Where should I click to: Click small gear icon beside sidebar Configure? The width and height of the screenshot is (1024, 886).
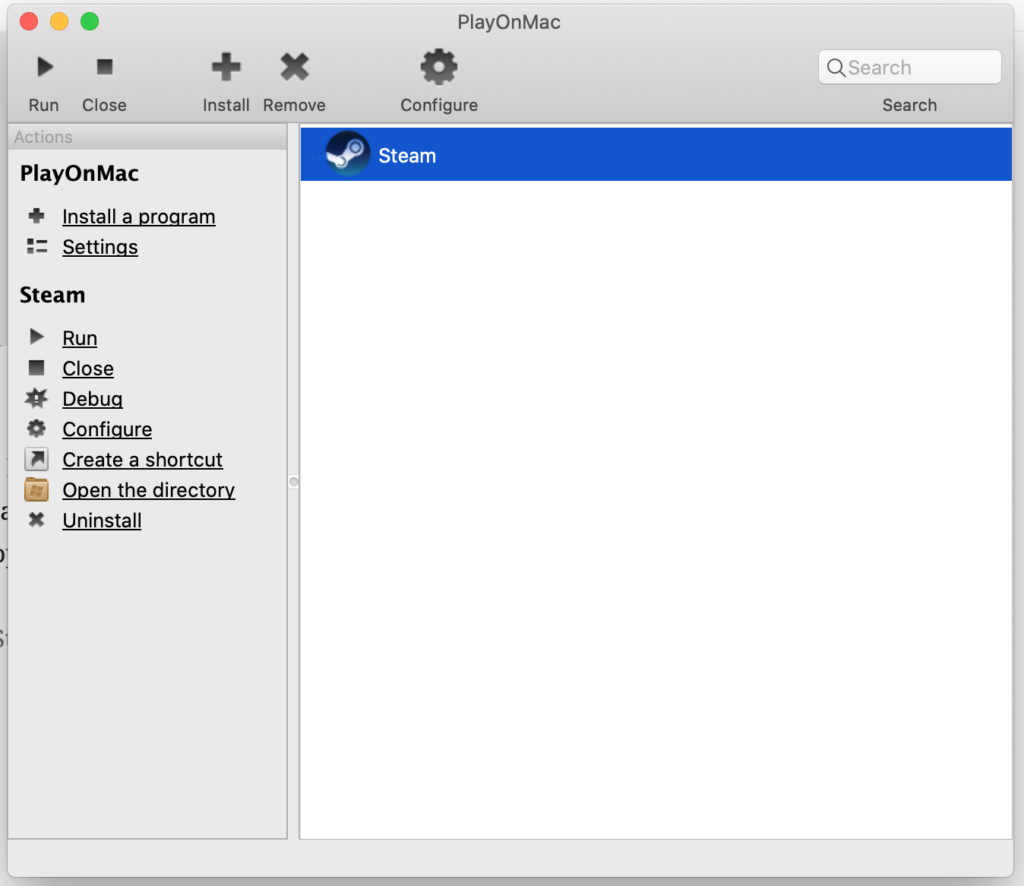pos(37,428)
